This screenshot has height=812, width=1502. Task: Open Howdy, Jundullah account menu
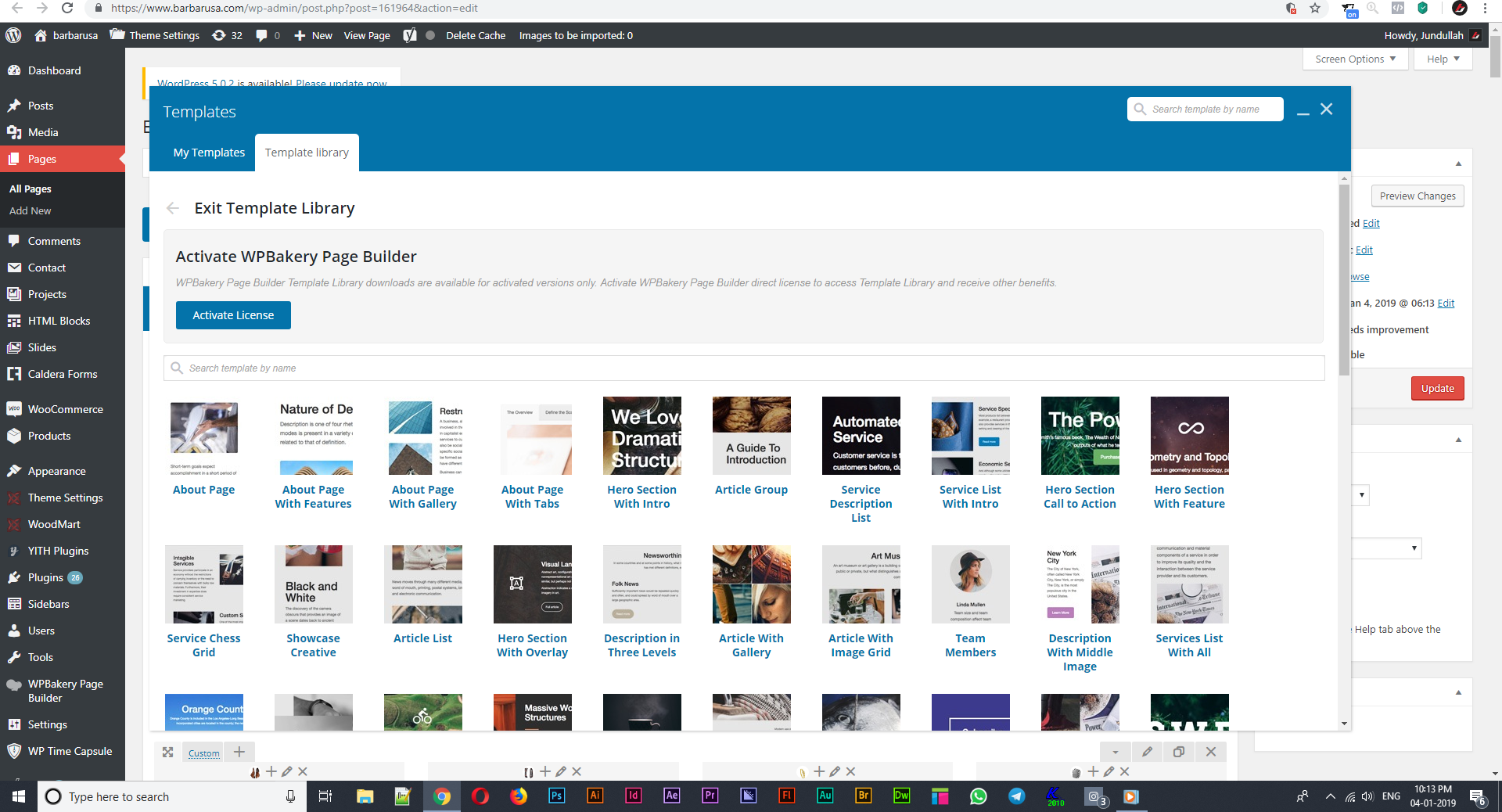(x=1432, y=35)
